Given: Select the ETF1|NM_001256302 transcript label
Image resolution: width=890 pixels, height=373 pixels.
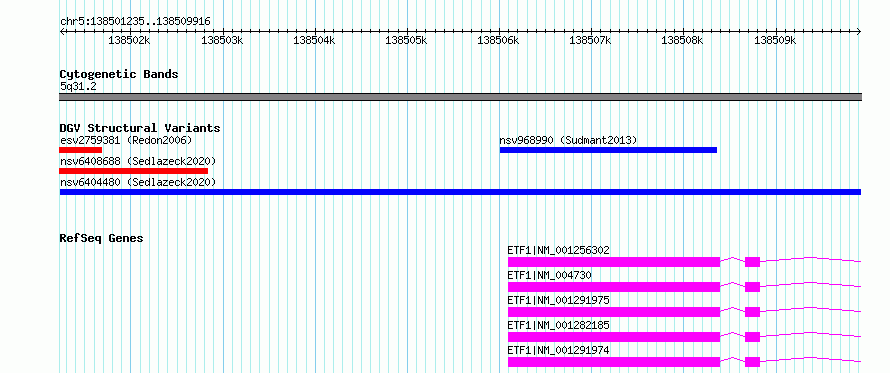Looking at the screenshot, I should click(x=559, y=250).
